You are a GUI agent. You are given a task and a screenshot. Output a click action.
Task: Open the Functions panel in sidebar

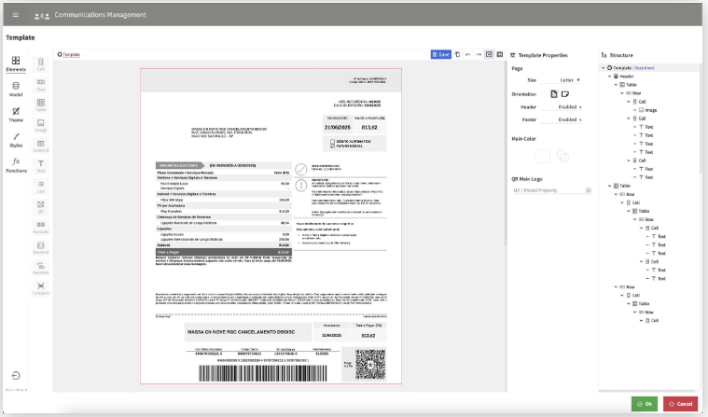pos(16,164)
